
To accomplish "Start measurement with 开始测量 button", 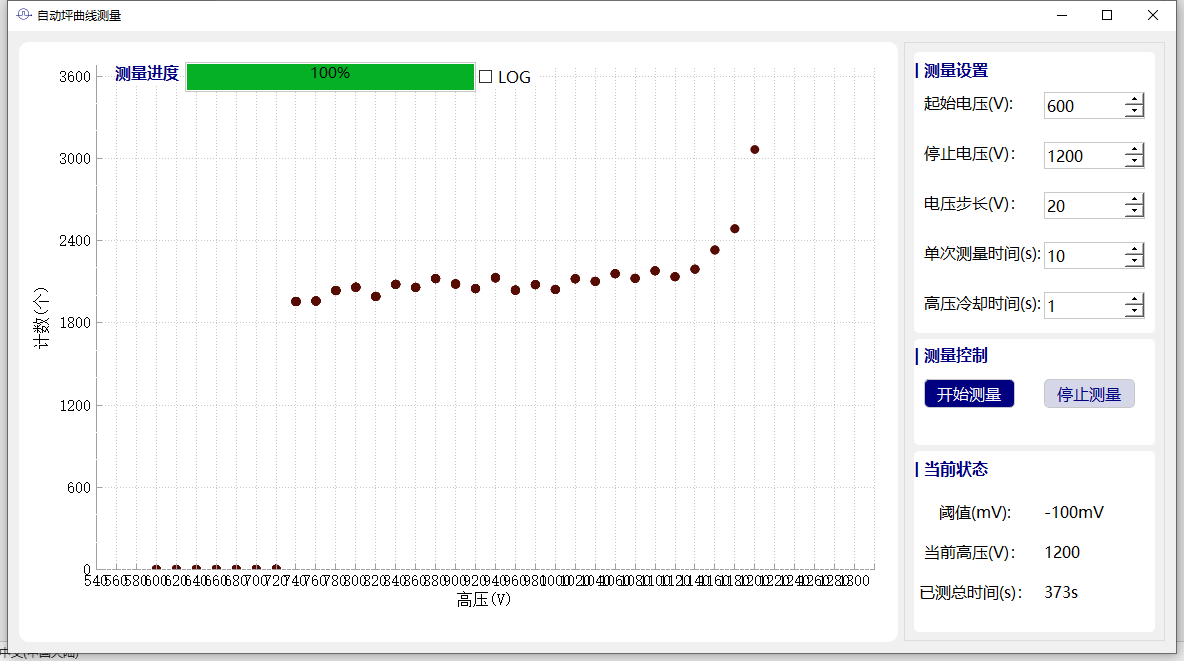I will [x=969, y=394].
